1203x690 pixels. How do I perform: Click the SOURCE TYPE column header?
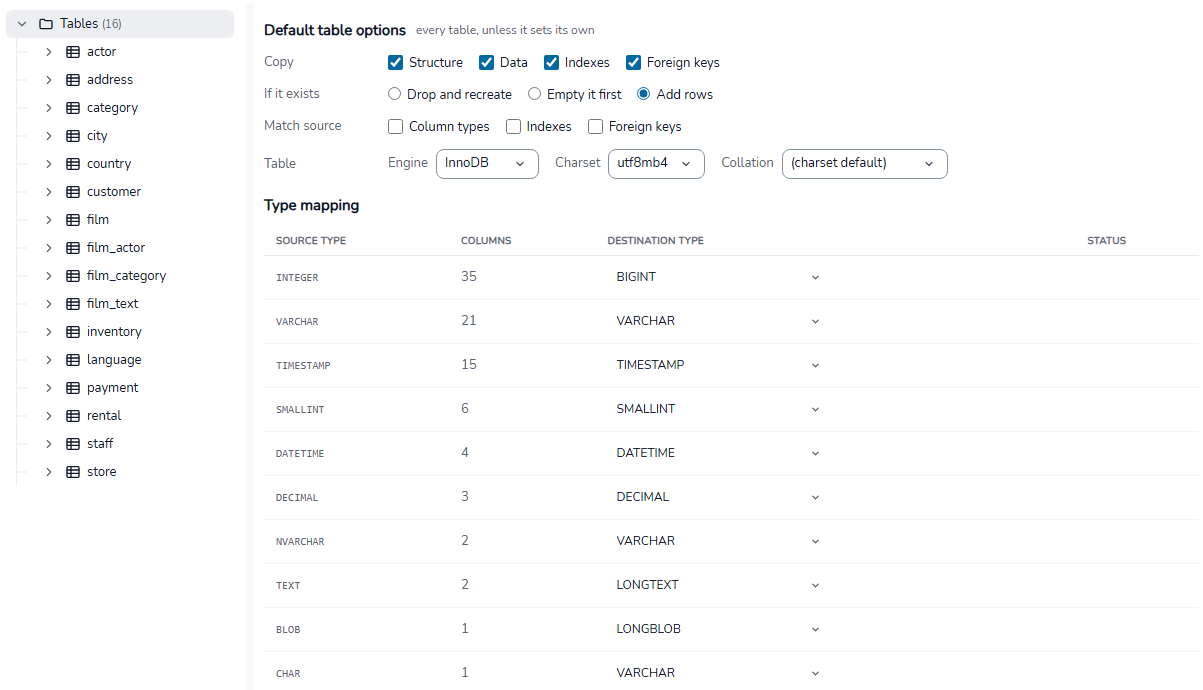click(311, 241)
